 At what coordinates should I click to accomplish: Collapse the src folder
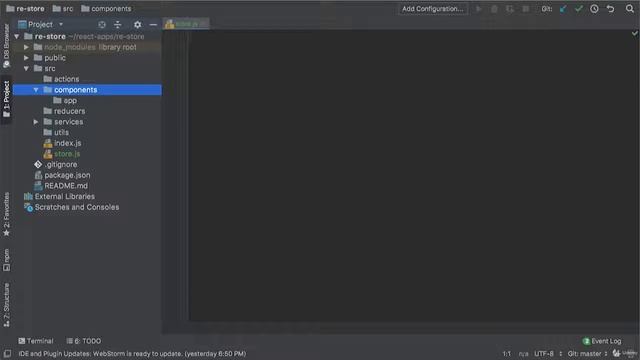(x=27, y=69)
